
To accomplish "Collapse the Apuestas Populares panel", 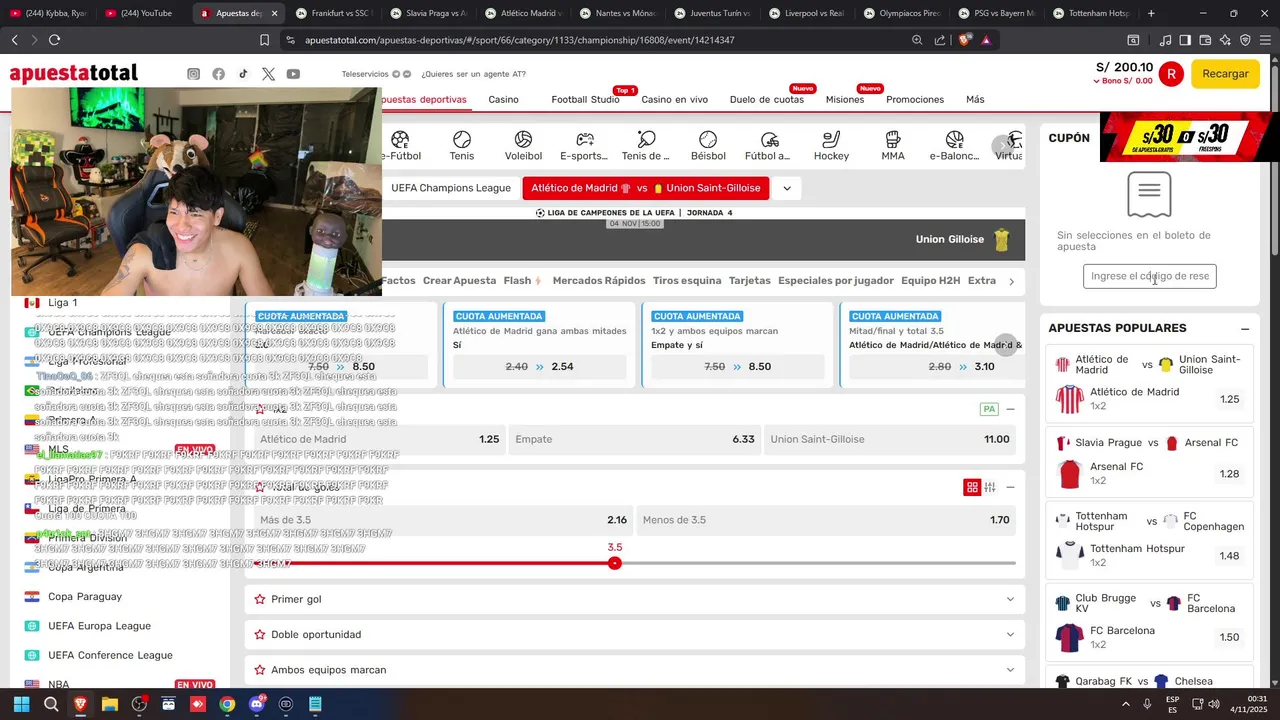I will pos(1245,329).
